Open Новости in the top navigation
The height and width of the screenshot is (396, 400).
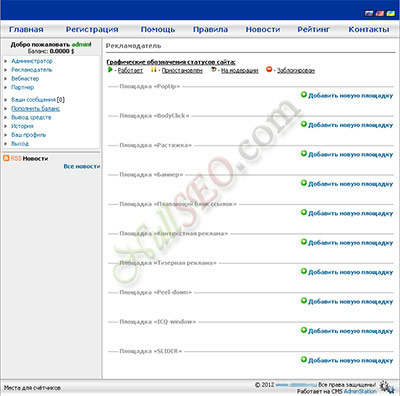[x=263, y=29]
